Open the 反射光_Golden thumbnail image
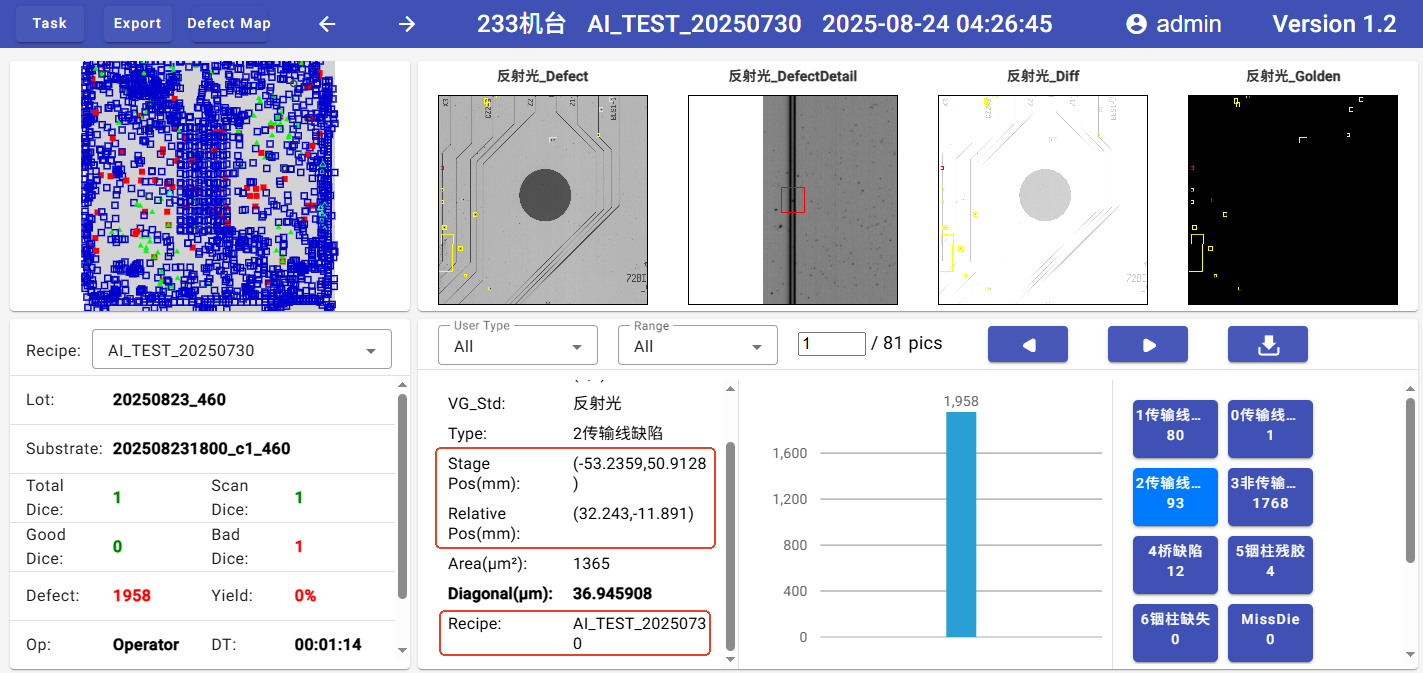This screenshot has height=673, width=1423. click(x=1292, y=200)
